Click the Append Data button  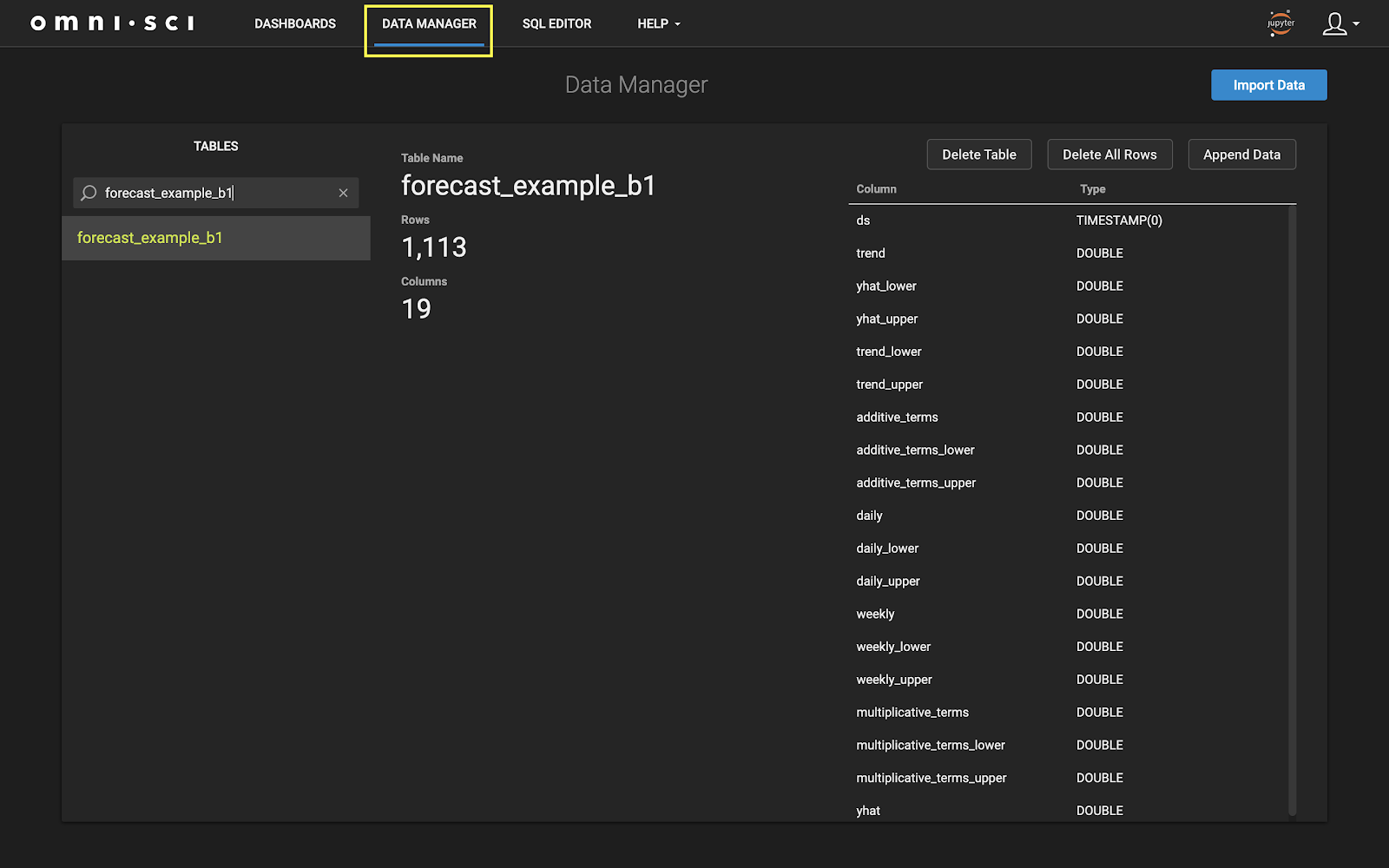(x=1241, y=155)
